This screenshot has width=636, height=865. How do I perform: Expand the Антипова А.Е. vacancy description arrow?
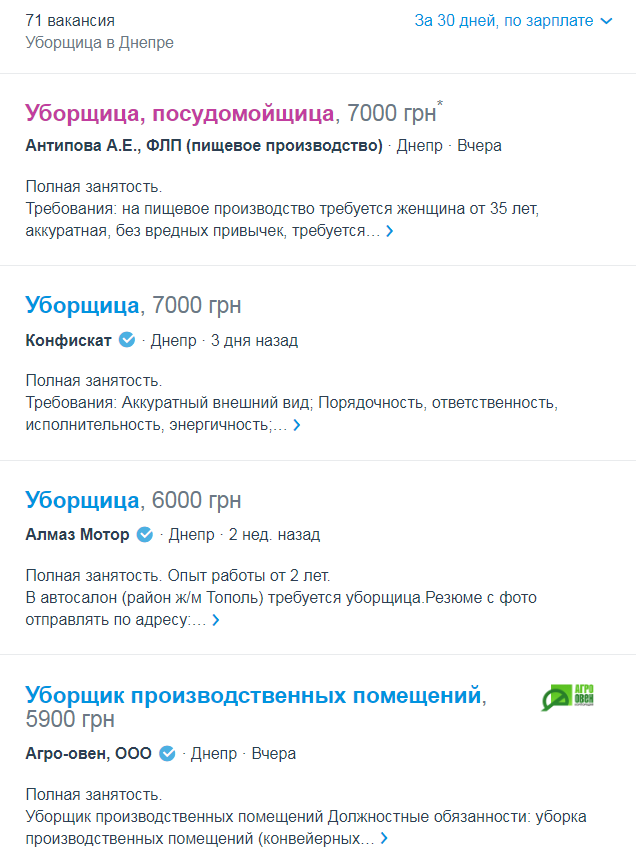click(x=390, y=231)
